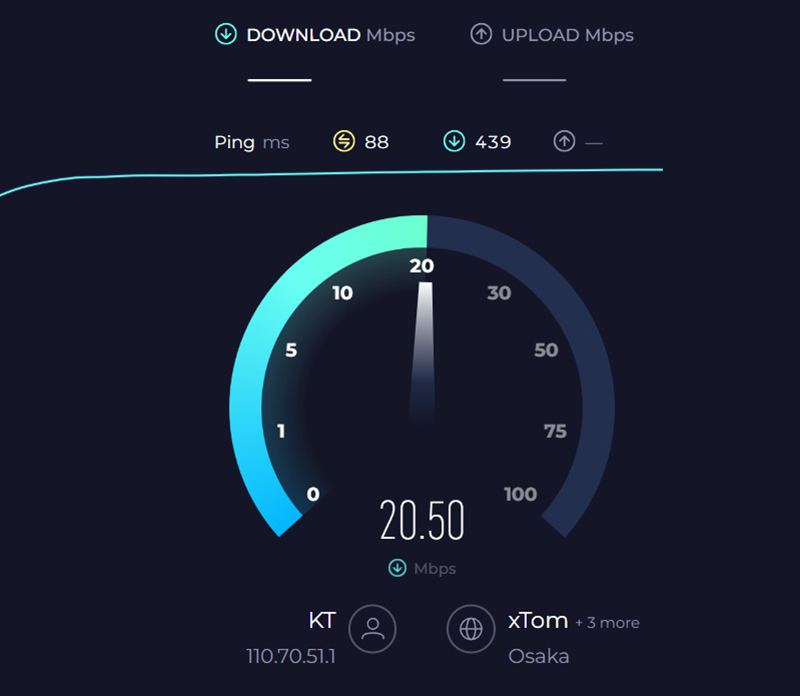Click the speedometer needle
Image resolution: width=800 pixels, height=696 pixels.
click(x=423, y=352)
